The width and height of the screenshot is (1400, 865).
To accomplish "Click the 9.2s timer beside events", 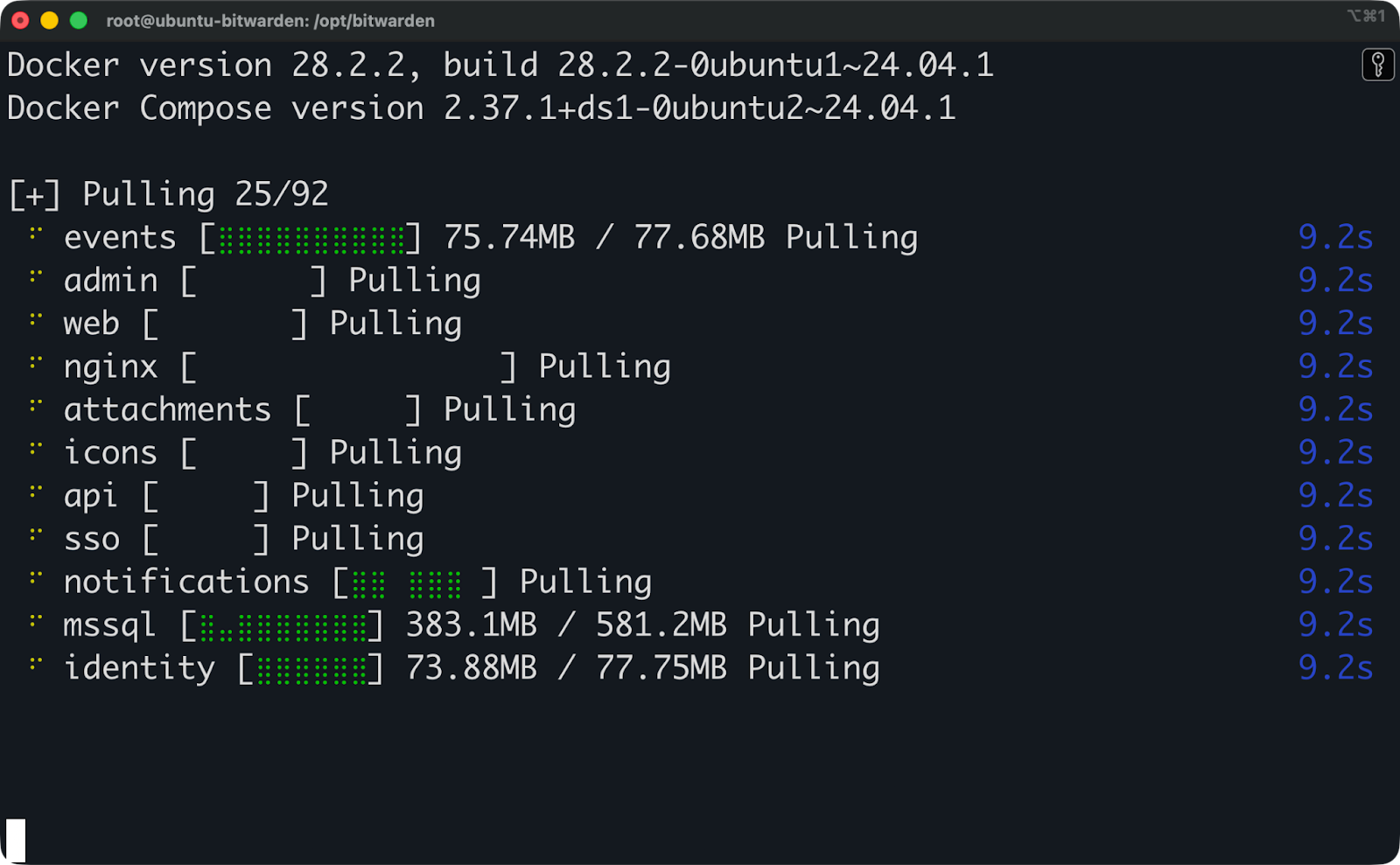I will click(1336, 236).
